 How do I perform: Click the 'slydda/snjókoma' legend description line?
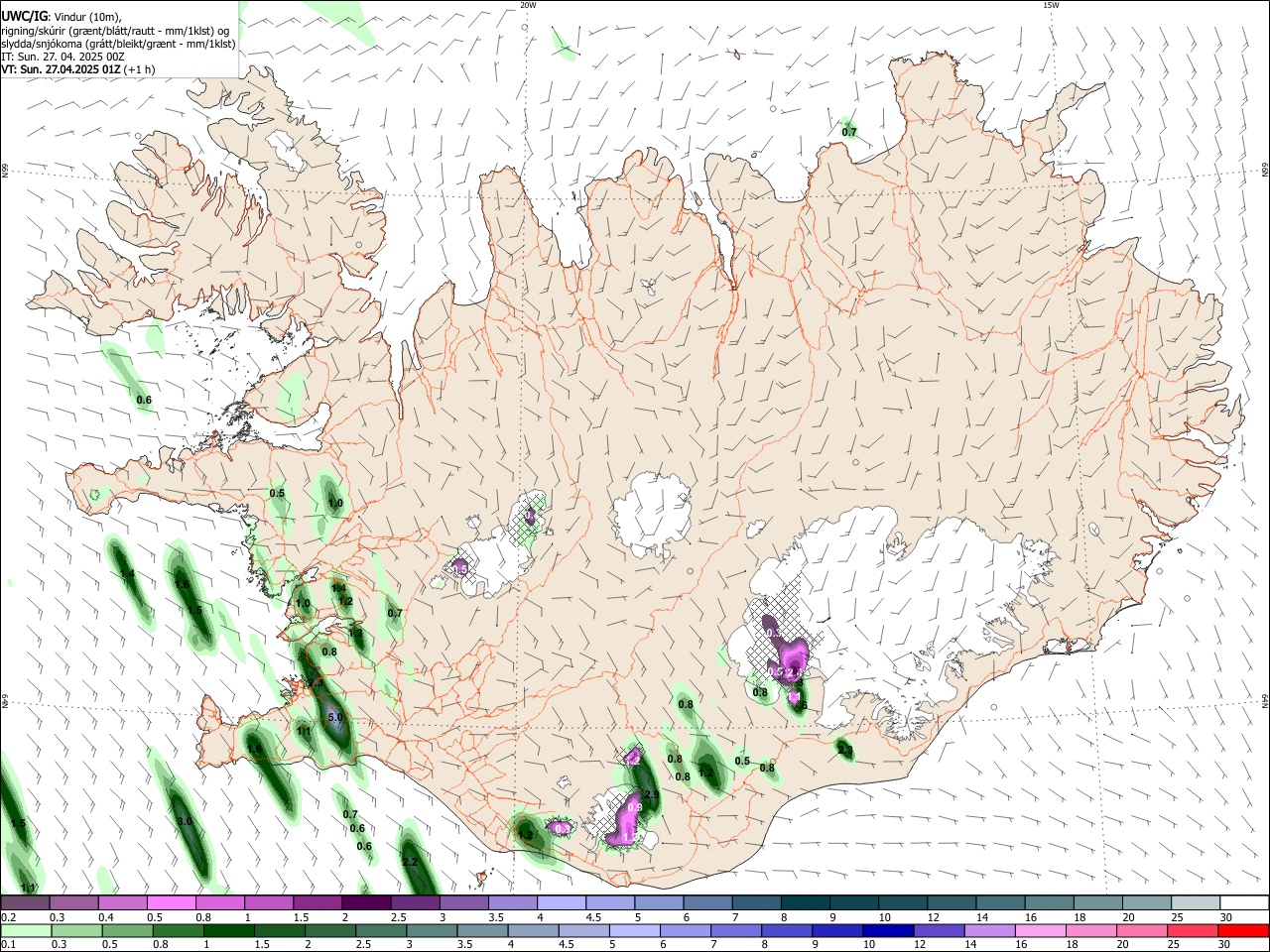(118, 44)
